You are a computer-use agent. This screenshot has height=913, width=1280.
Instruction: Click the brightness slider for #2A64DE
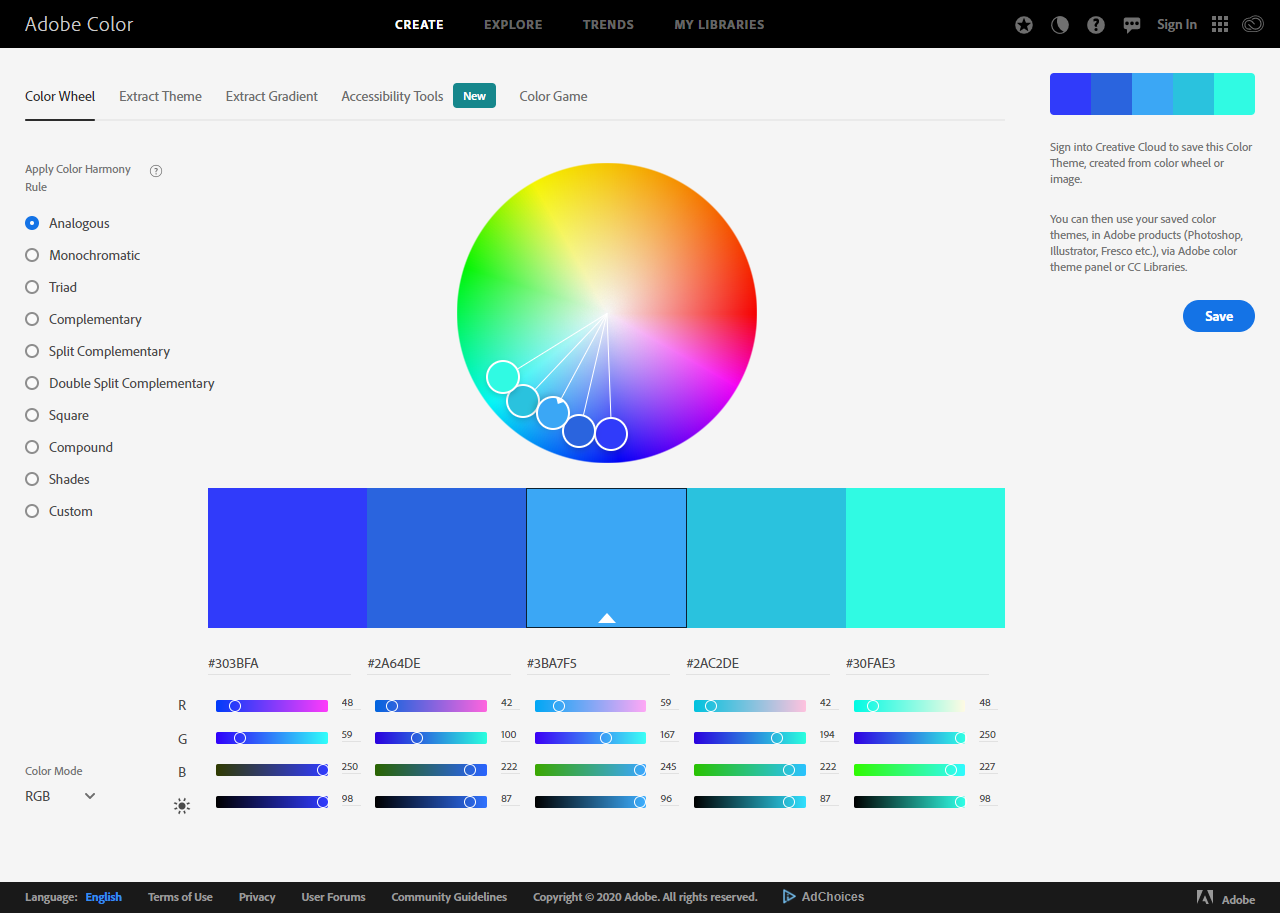[x=431, y=802]
